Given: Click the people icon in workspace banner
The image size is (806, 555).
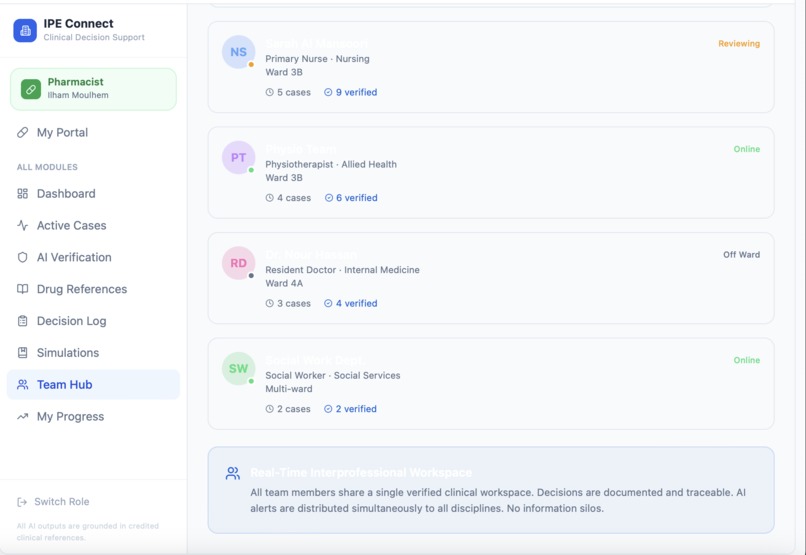Looking at the screenshot, I should pos(233,473).
